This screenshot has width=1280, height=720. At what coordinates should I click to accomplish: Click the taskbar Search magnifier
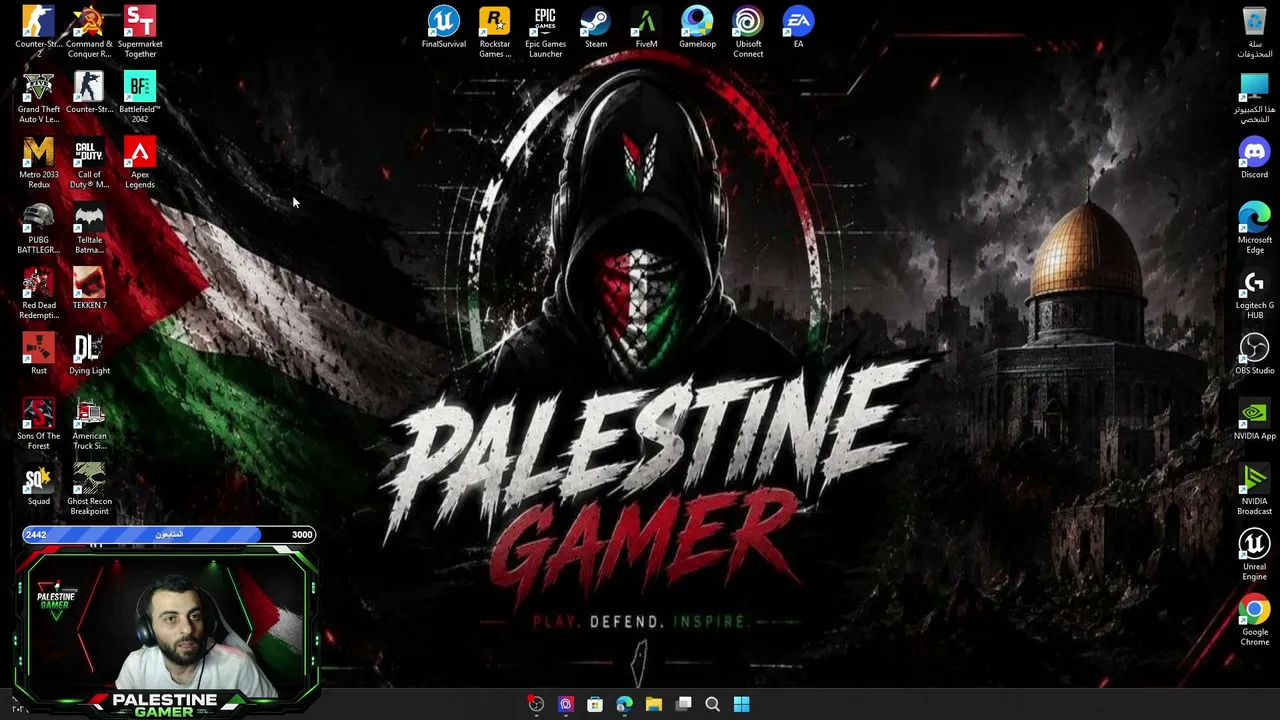712,704
